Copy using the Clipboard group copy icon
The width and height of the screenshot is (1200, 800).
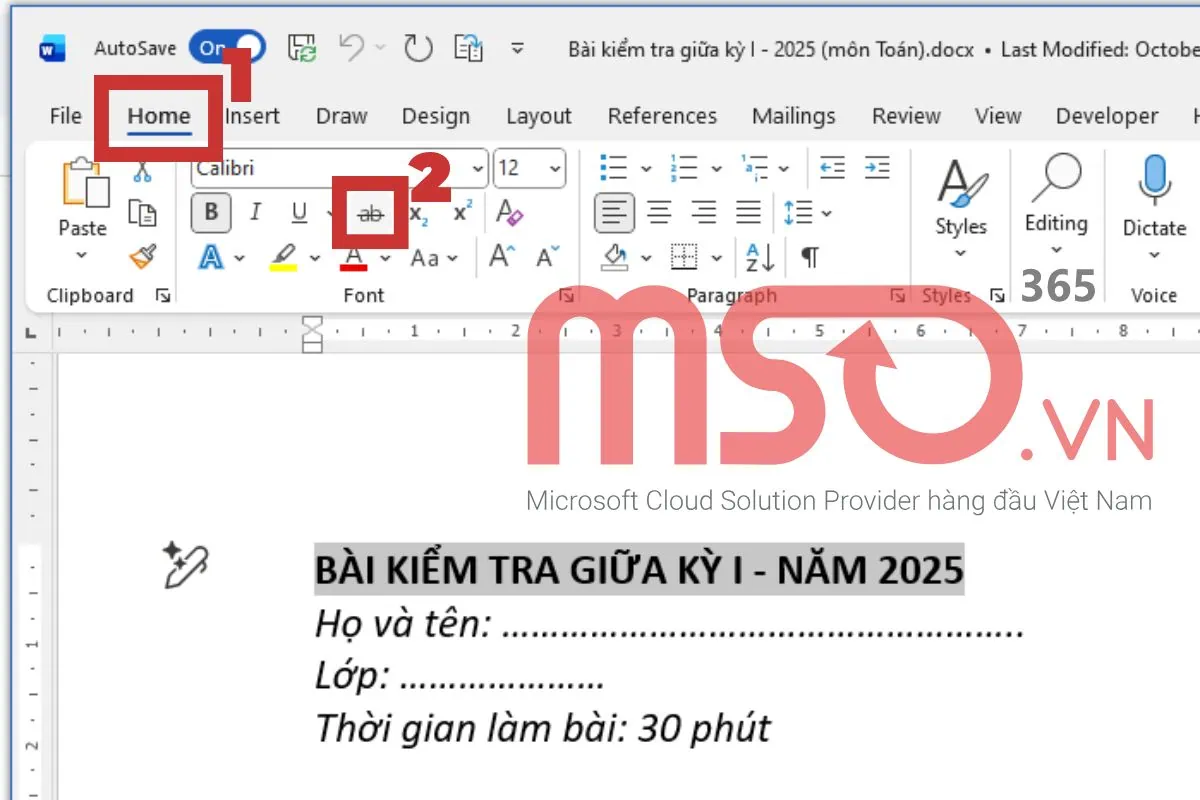[142, 212]
